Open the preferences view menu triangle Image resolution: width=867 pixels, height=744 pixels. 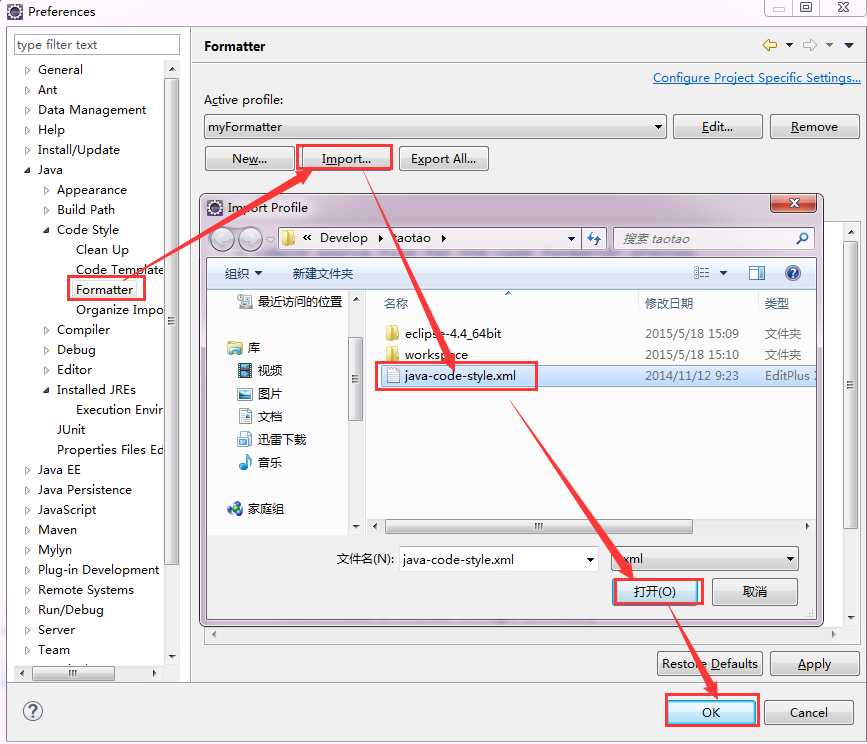pos(849,45)
